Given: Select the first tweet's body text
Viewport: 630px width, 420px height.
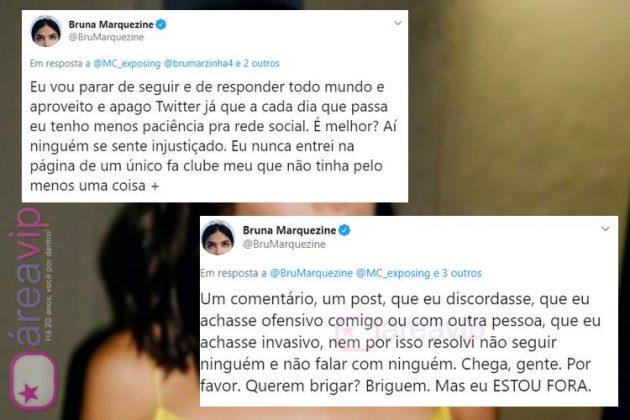Looking at the screenshot, I should tap(213, 136).
